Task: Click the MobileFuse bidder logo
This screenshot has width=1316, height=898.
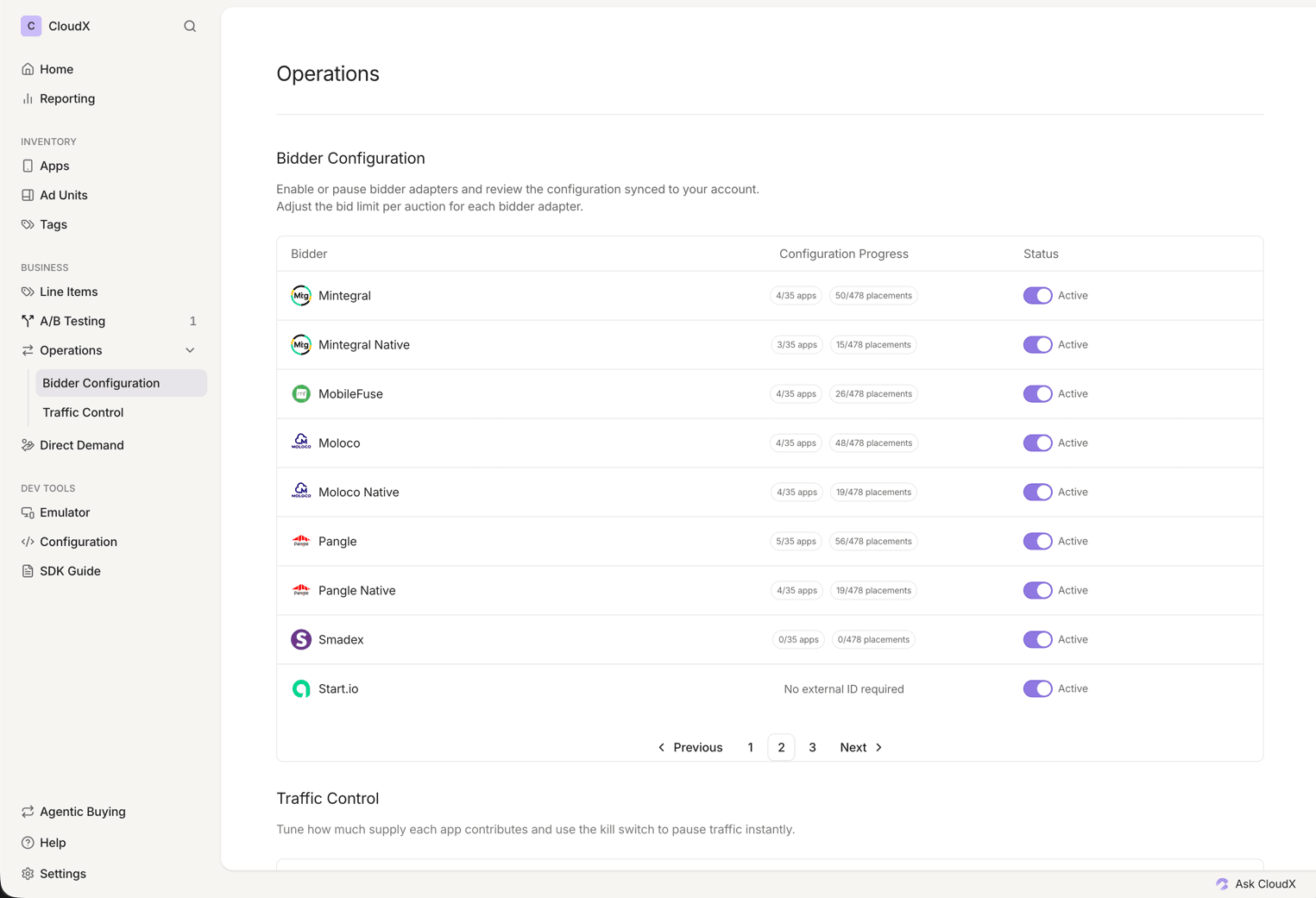Action: [301, 394]
